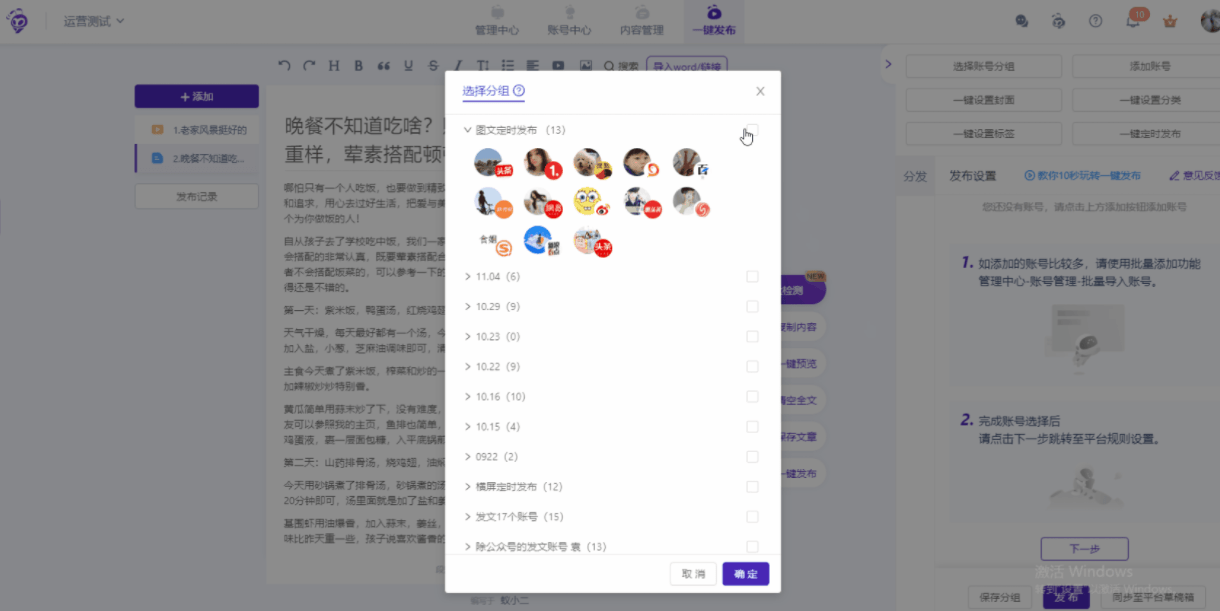Switch to the 管理中心 tab
Viewport: 1220px width, 611px height.
(497, 22)
